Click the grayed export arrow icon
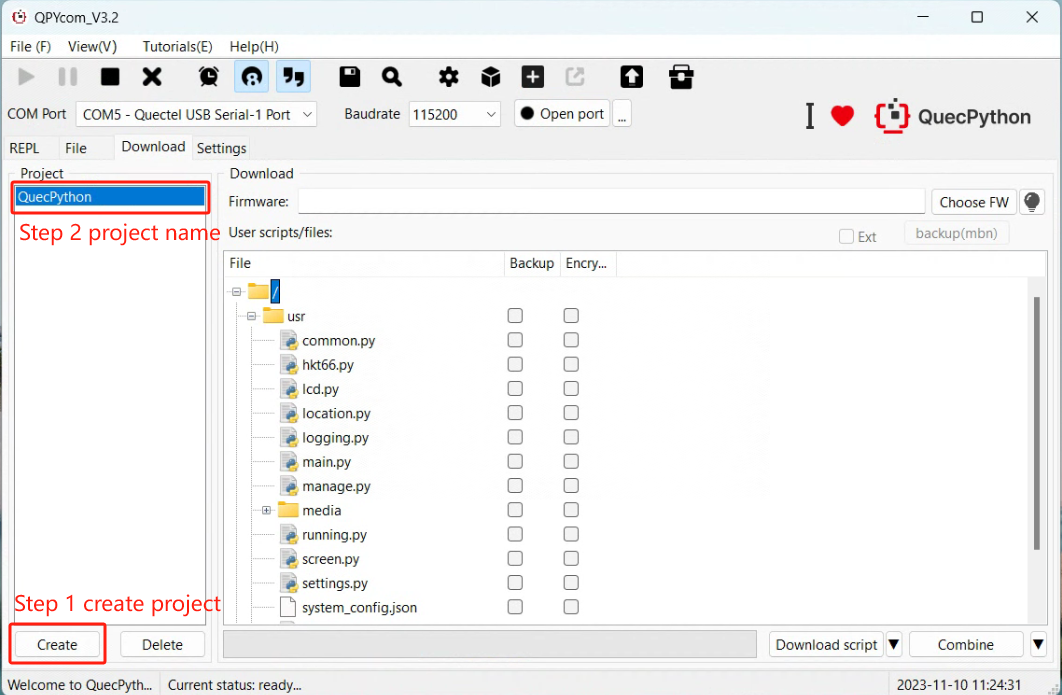1062x695 pixels. click(575, 77)
